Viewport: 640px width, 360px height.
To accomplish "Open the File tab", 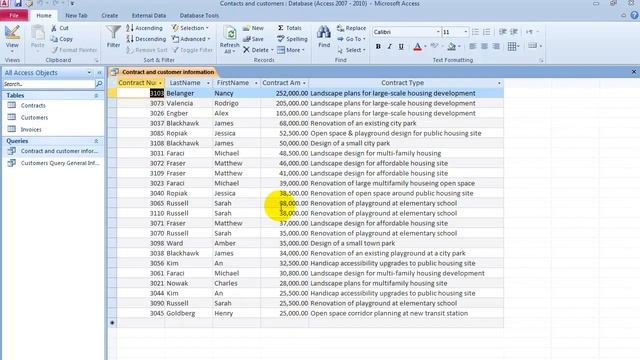I will pos(14,16).
